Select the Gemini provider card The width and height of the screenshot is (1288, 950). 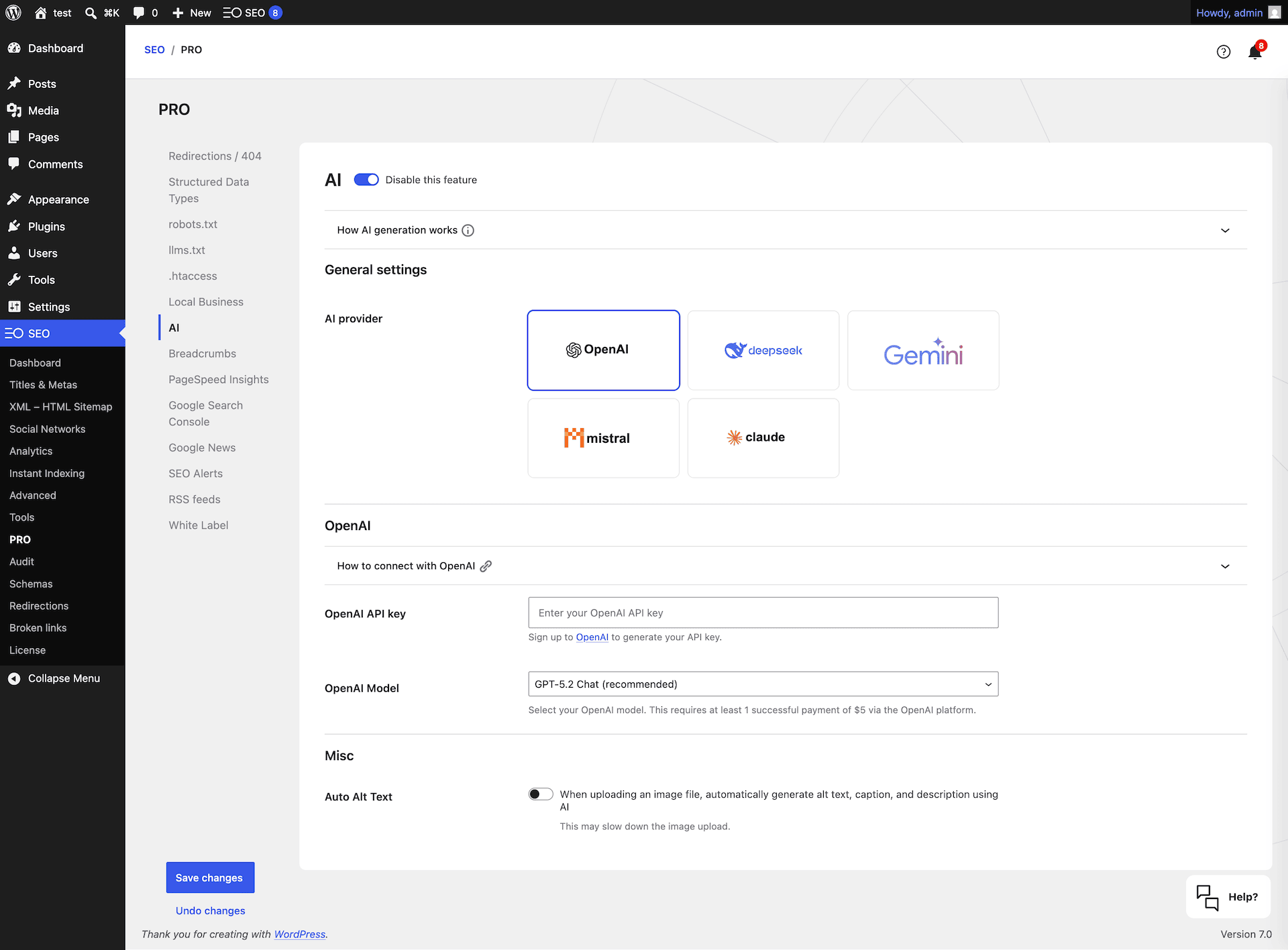tap(923, 350)
